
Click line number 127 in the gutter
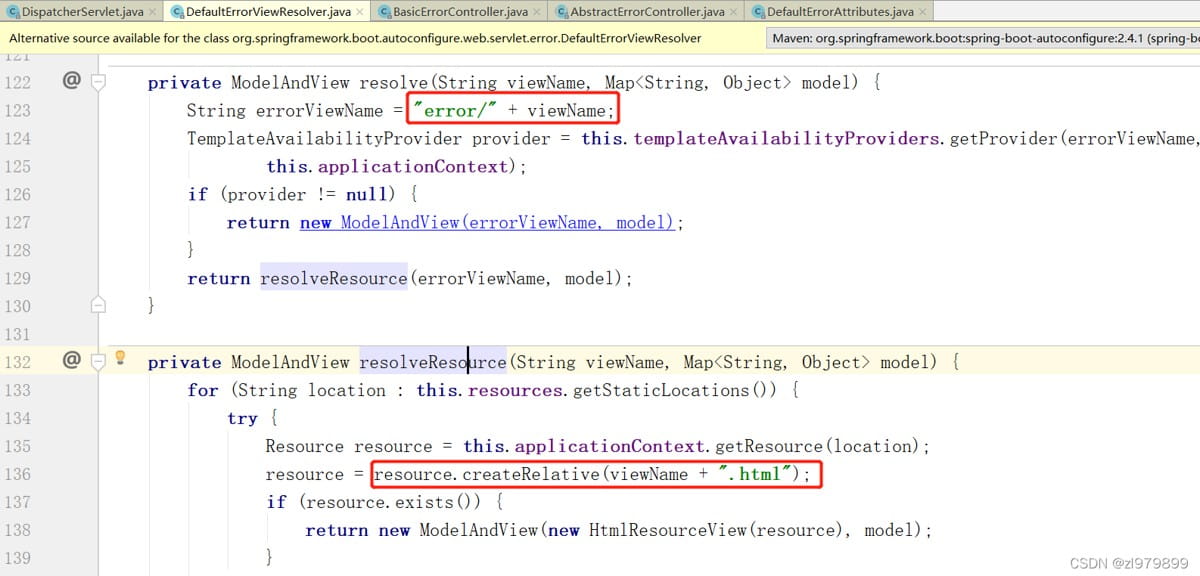17,222
